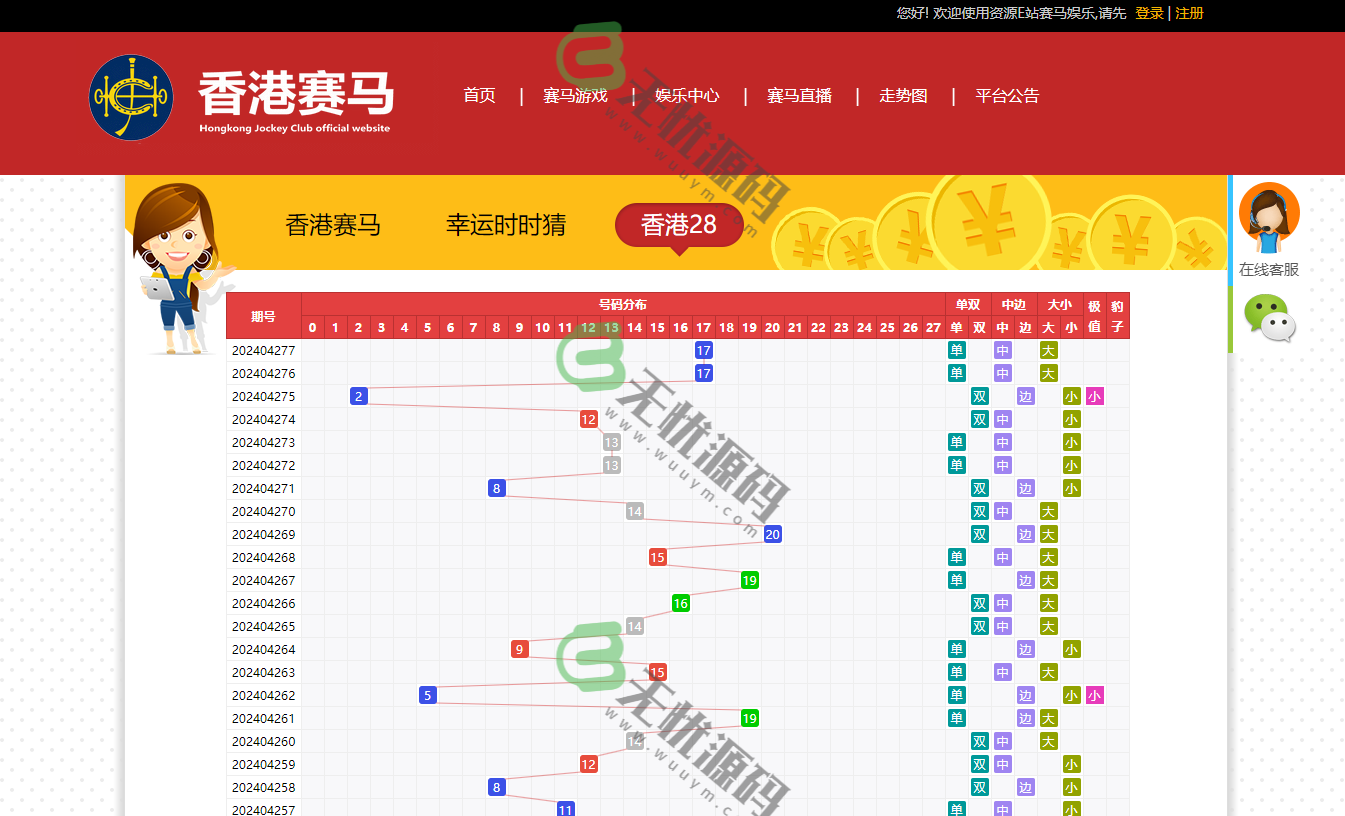Click the green 19 badge in row 202404261

coord(749,718)
